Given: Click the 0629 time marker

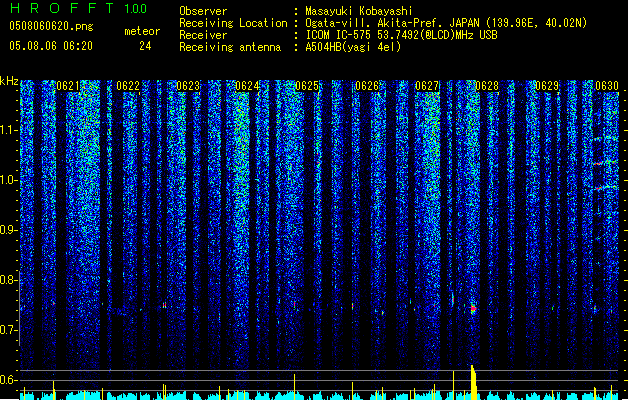Looking at the screenshot, I should pyautogui.click(x=547, y=86).
